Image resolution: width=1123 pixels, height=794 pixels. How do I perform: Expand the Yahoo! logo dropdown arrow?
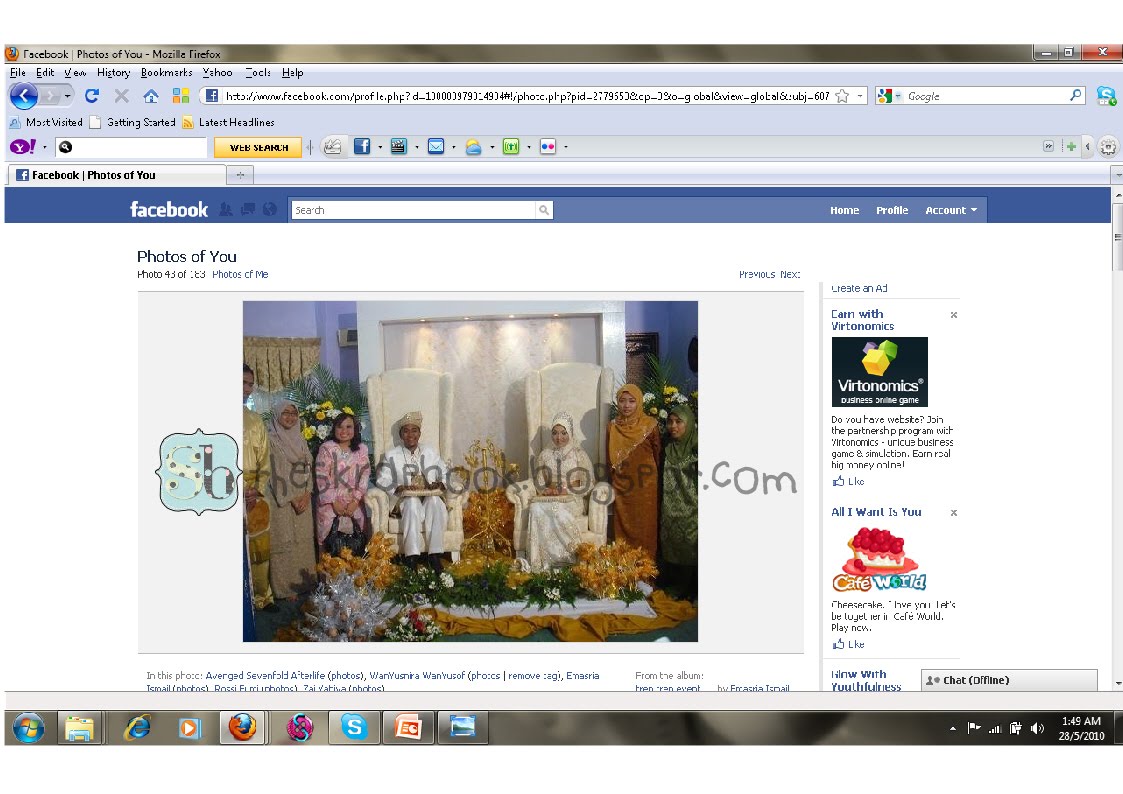(44, 147)
